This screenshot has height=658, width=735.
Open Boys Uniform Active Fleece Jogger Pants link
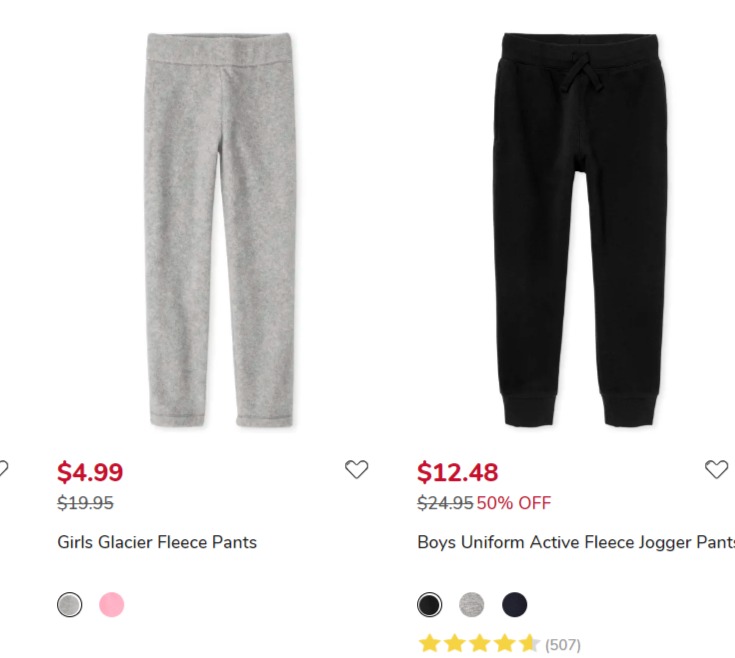pyautogui.click(x=576, y=542)
